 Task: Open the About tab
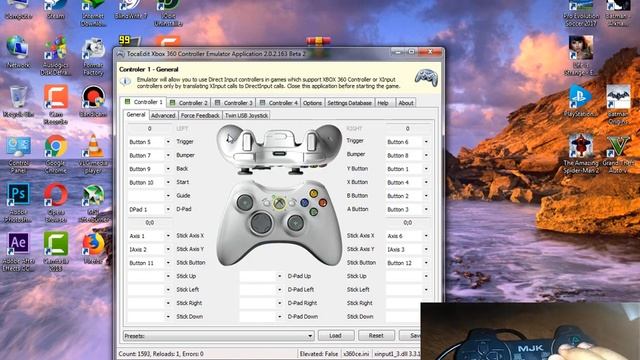point(406,103)
